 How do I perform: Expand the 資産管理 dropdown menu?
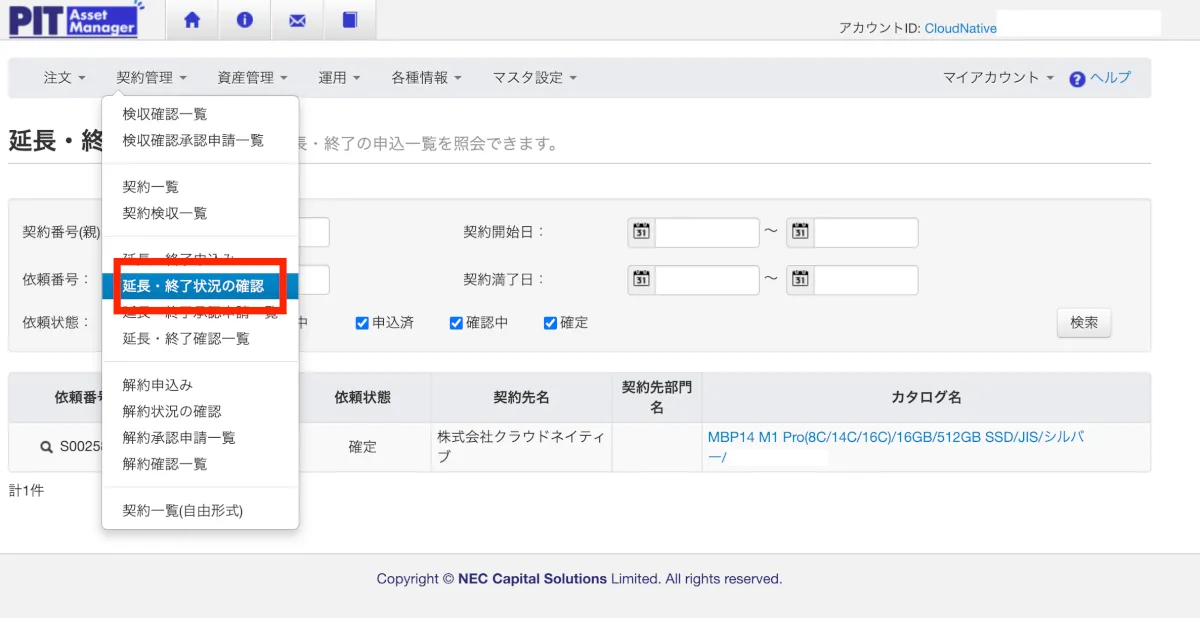coord(252,77)
